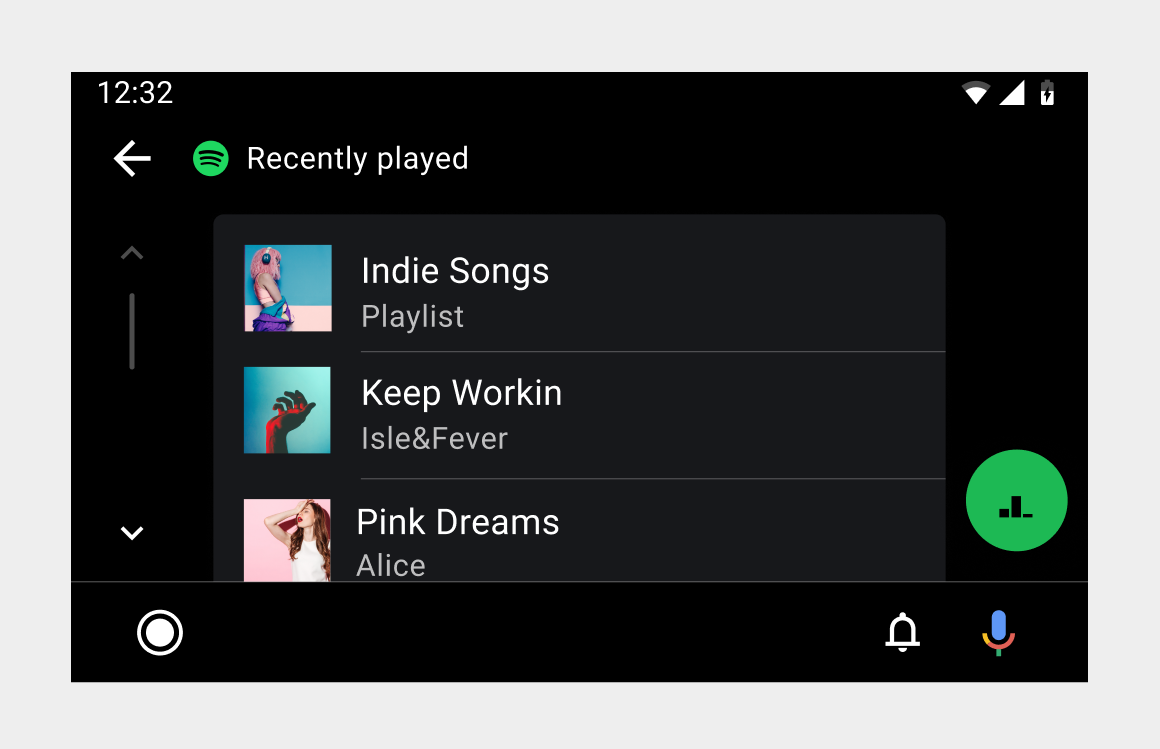Tap the home circle button in the taskbar

point(160,632)
